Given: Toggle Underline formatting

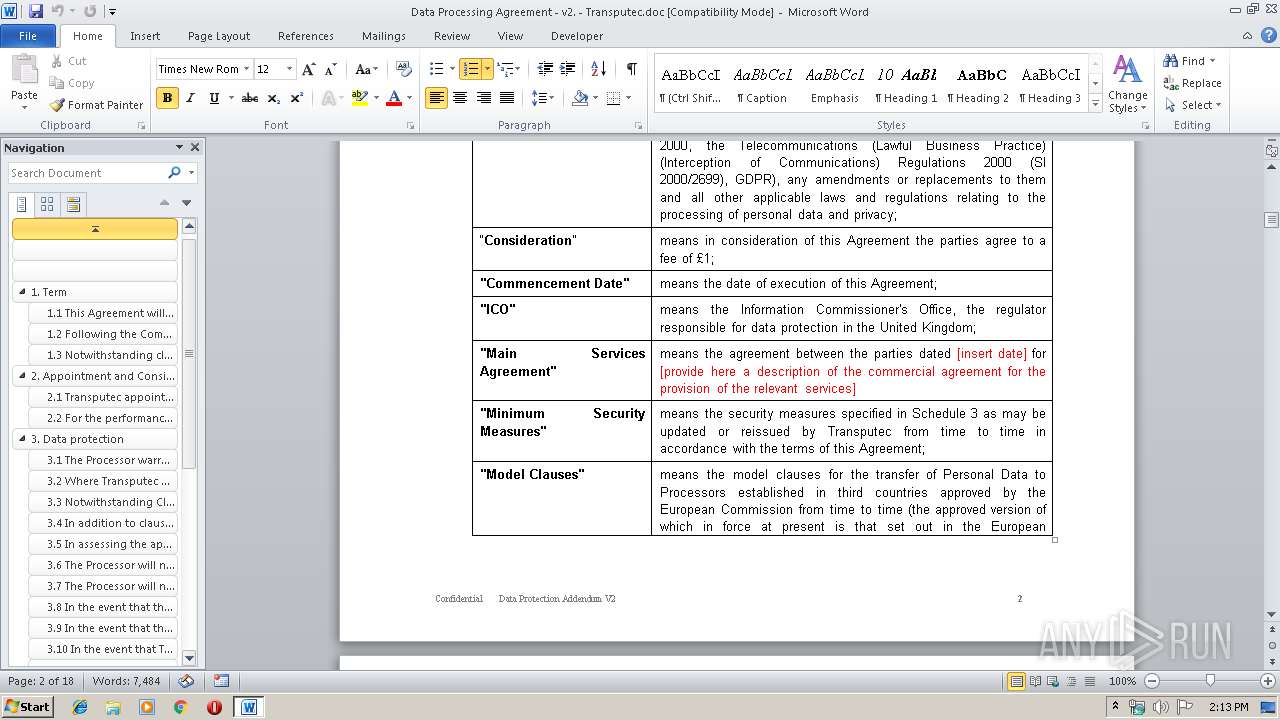Looking at the screenshot, I should [213, 98].
